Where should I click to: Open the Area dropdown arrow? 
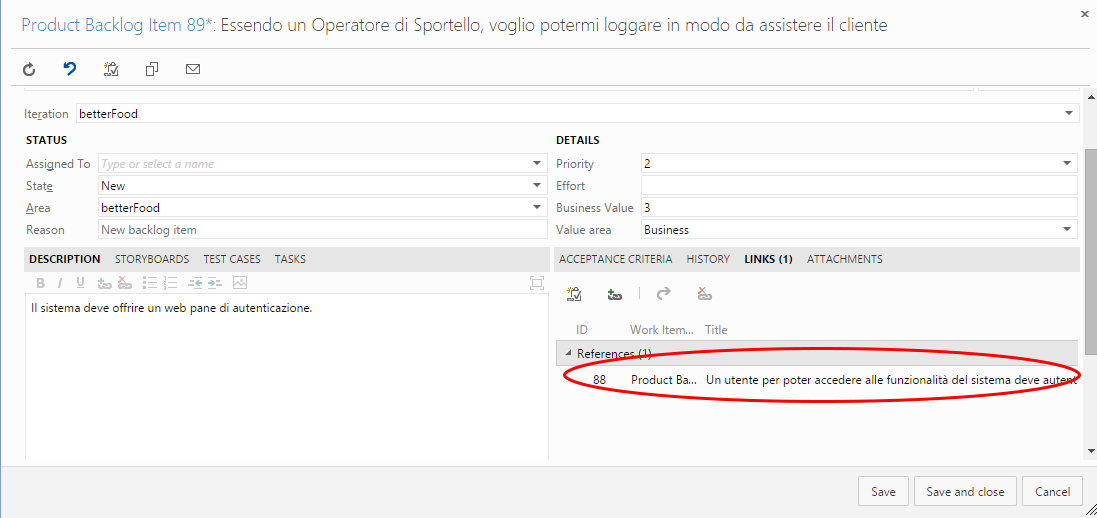point(537,207)
